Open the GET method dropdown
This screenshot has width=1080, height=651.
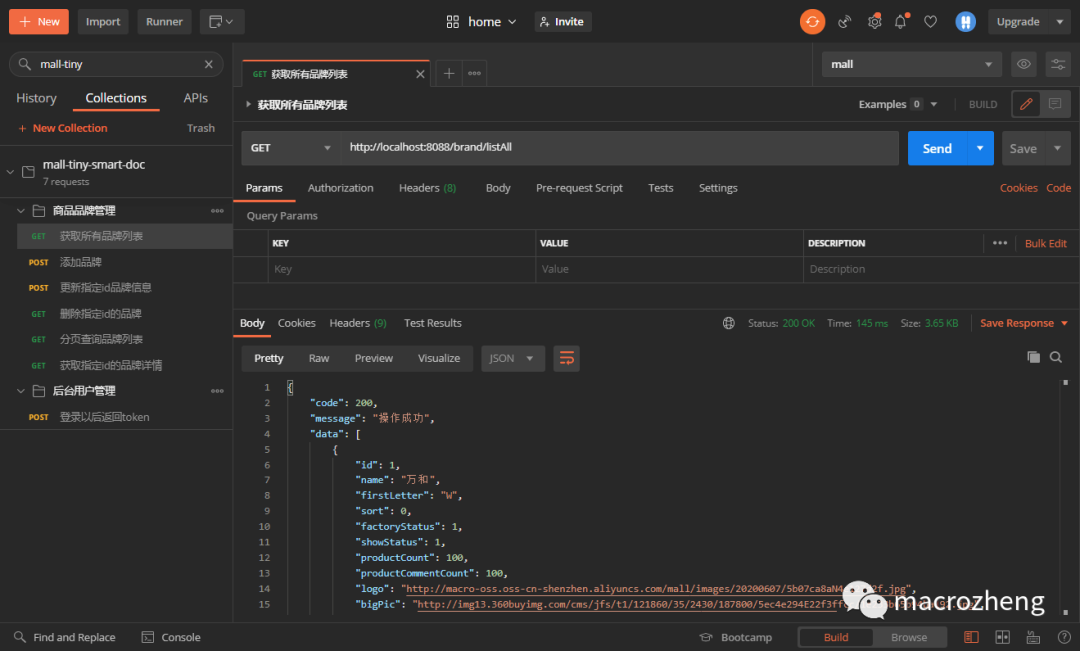(x=291, y=148)
